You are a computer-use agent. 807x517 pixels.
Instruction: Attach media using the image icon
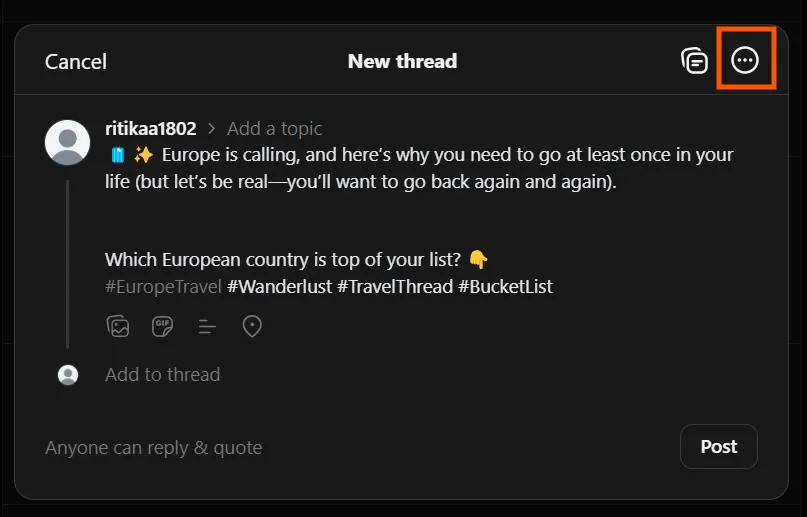pos(118,326)
